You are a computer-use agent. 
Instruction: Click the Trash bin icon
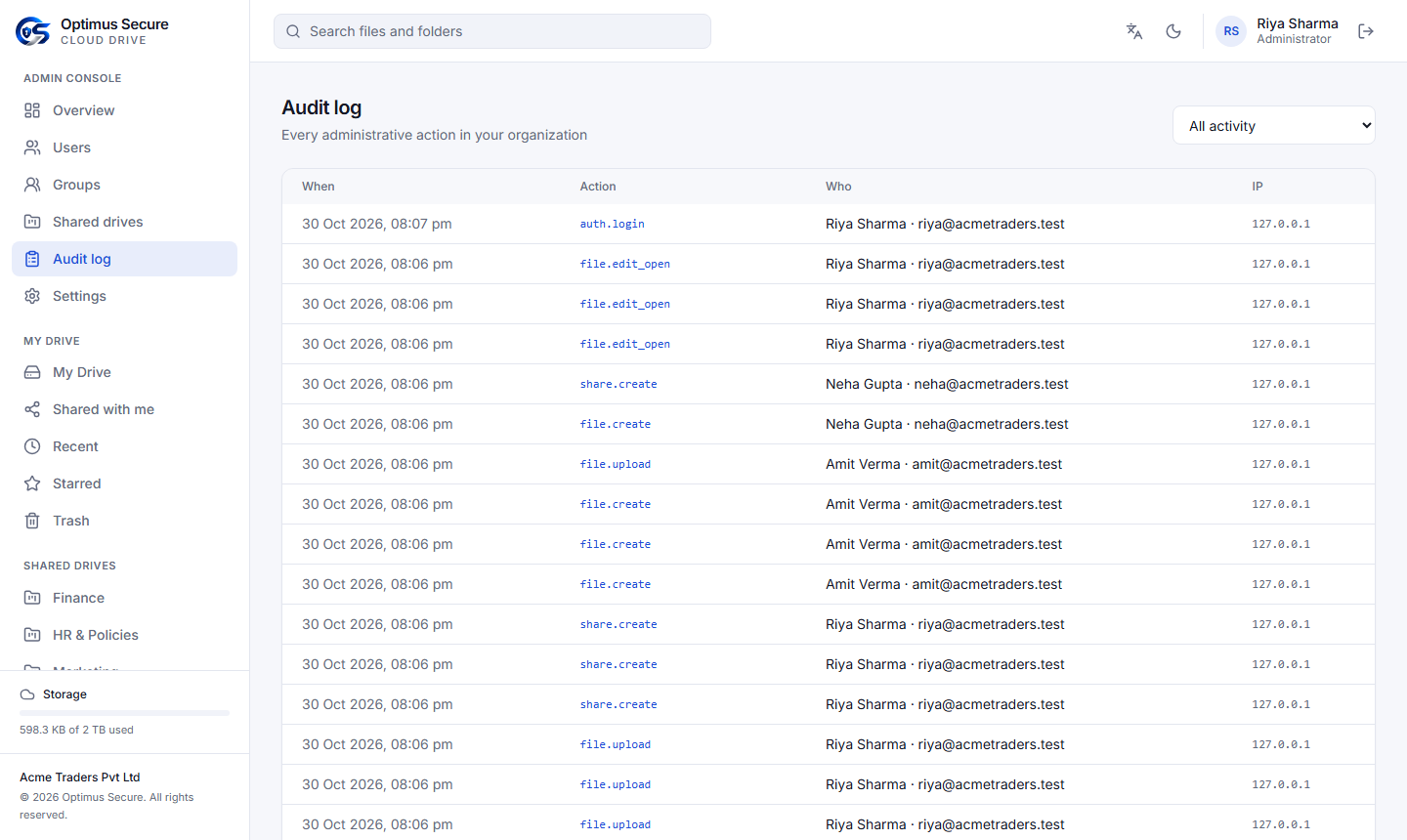coord(32,521)
